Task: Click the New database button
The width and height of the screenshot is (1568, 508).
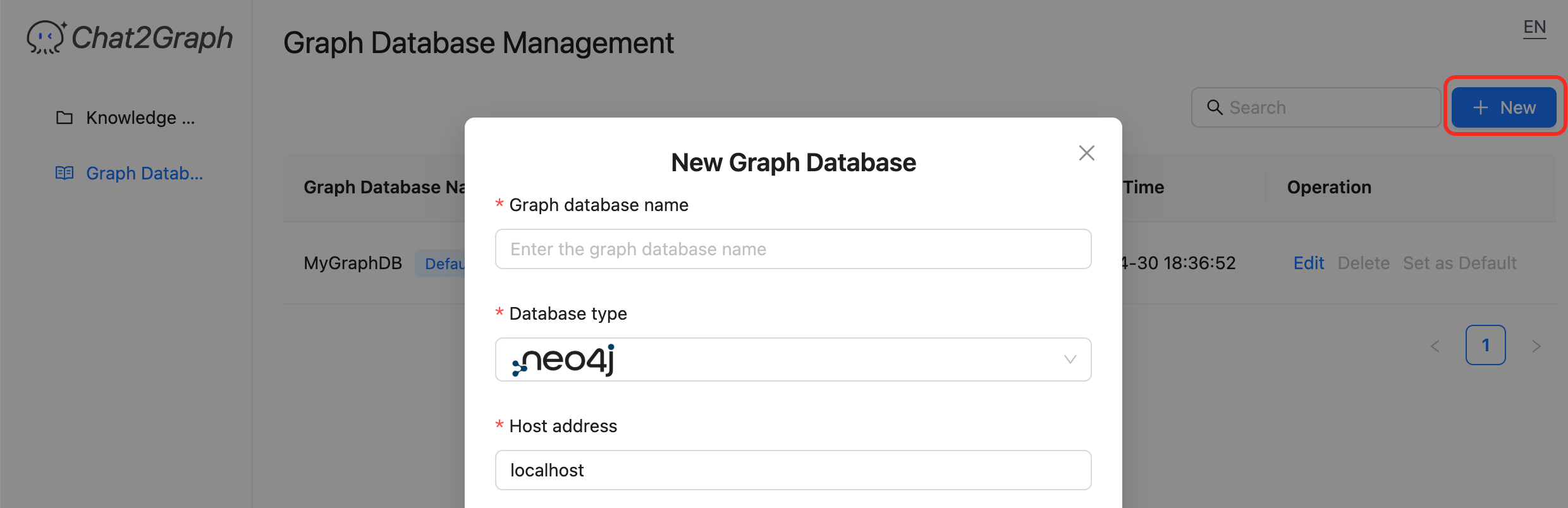Action: click(x=1504, y=107)
